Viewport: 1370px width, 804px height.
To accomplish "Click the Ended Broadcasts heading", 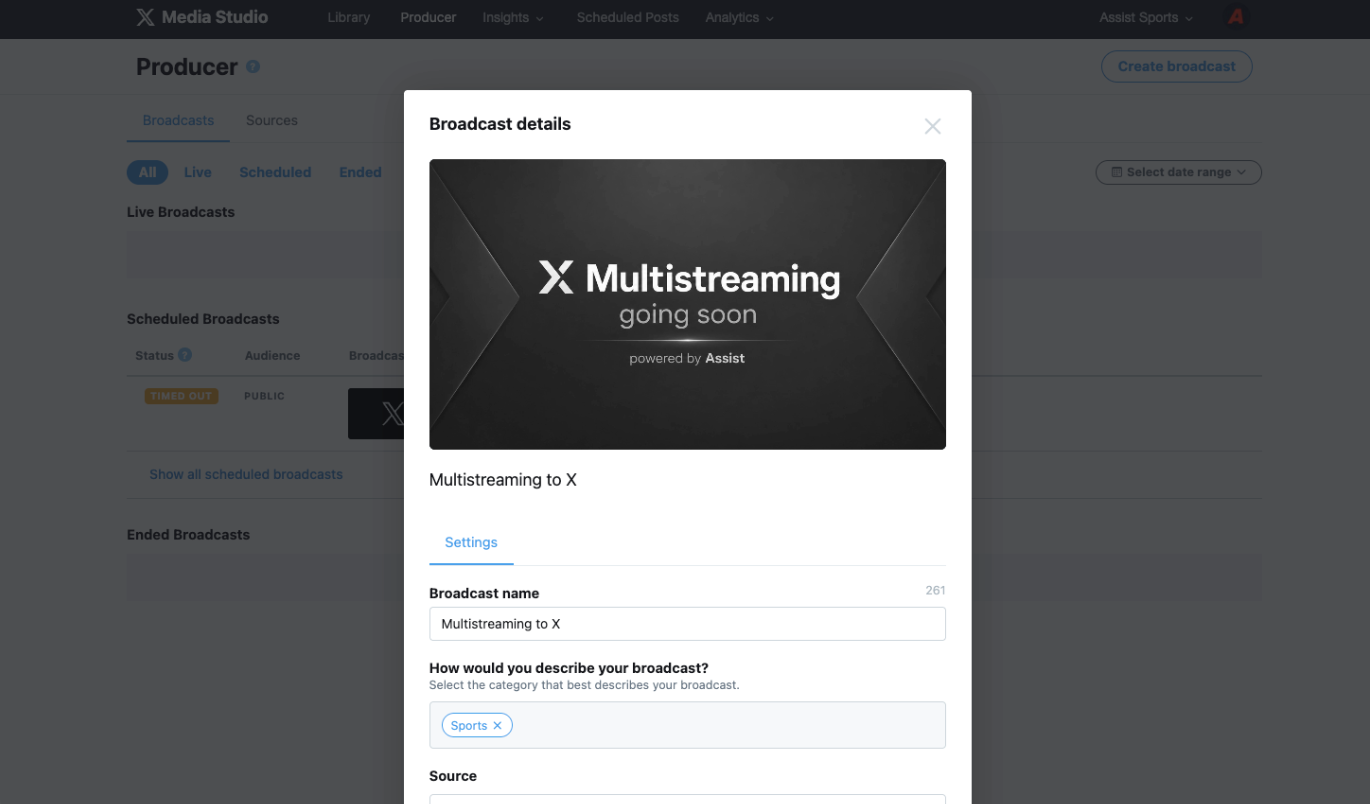I will [x=188, y=535].
